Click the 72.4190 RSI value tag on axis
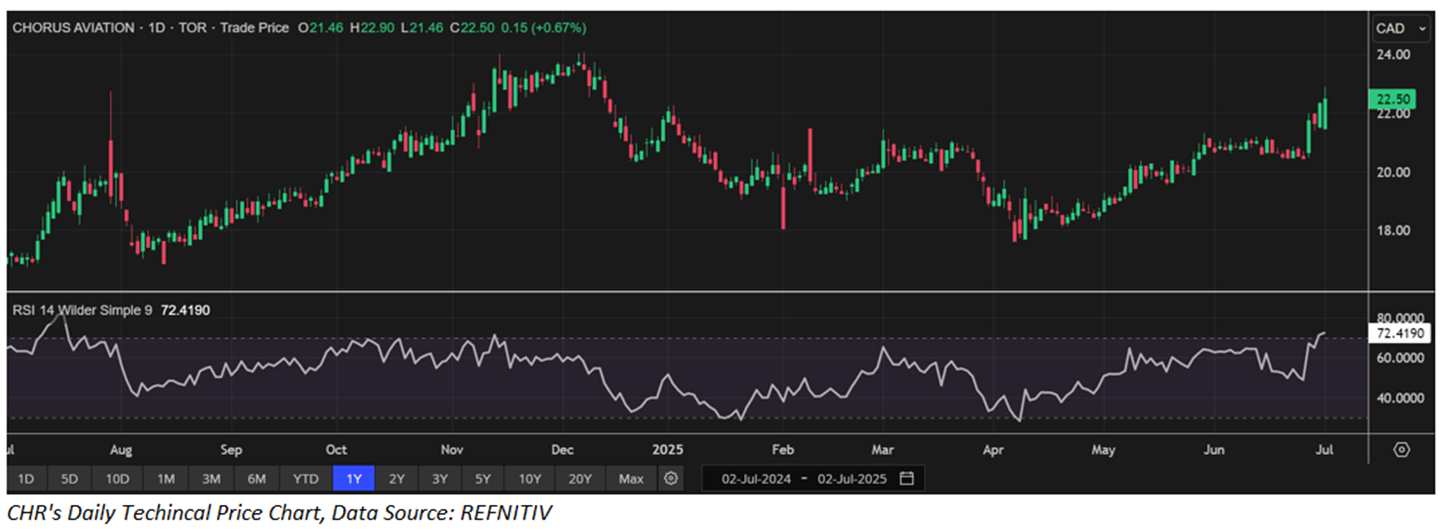 (1399, 332)
